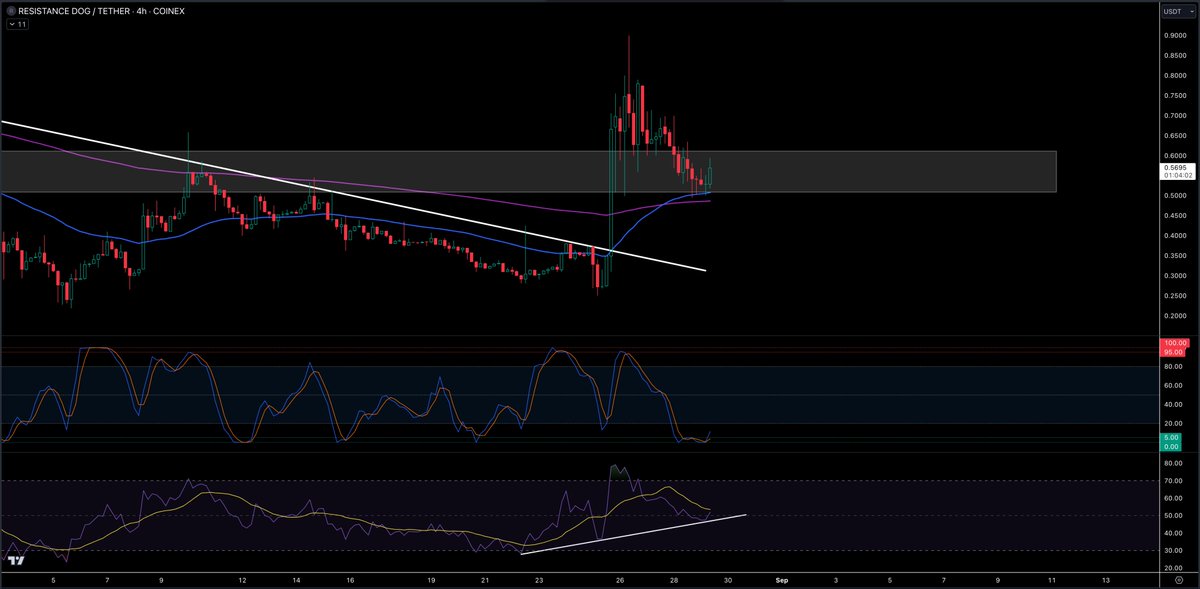Click the 0.8000 price axis label
Image resolution: width=1200 pixels, height=589 pixels.
1173,75
